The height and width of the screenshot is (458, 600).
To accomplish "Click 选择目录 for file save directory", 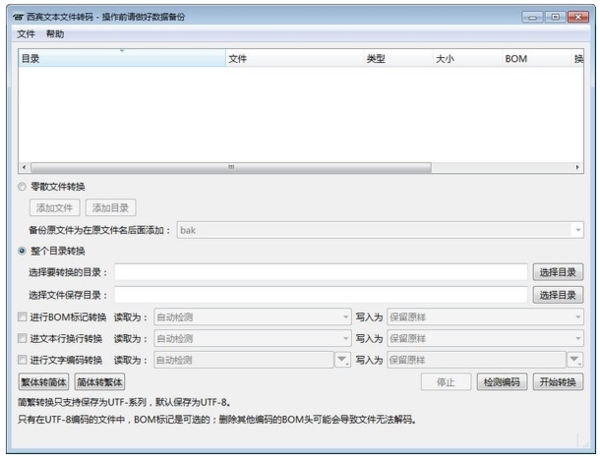I will (x=557, y=294).
